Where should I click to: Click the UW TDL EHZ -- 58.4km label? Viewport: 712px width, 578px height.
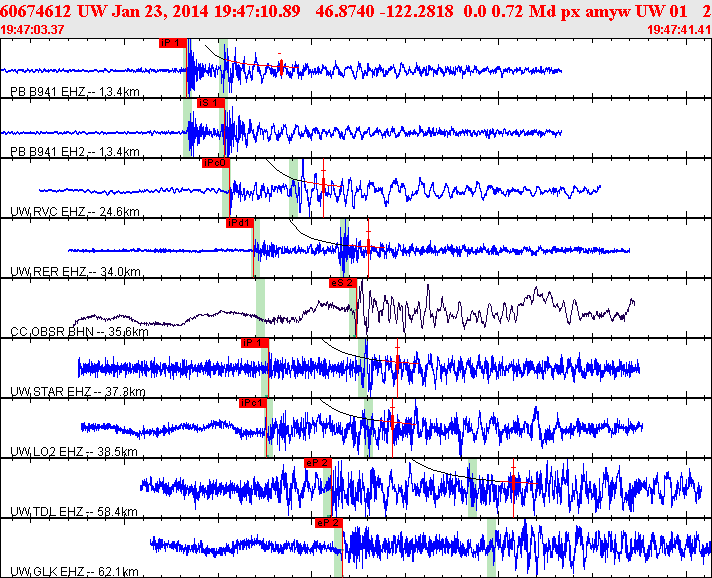74,512
